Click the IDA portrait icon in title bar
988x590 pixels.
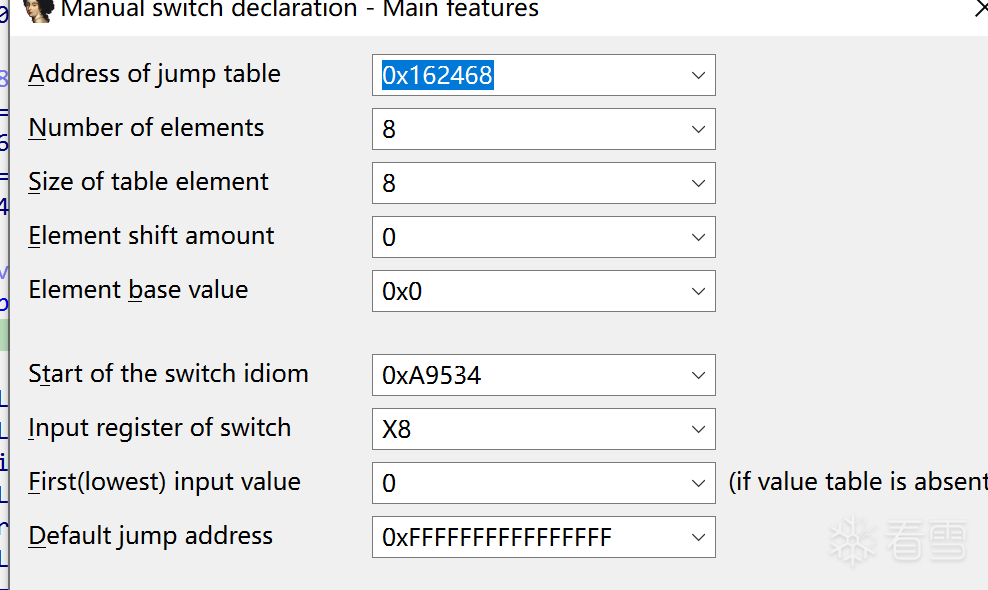coord(37,10)
